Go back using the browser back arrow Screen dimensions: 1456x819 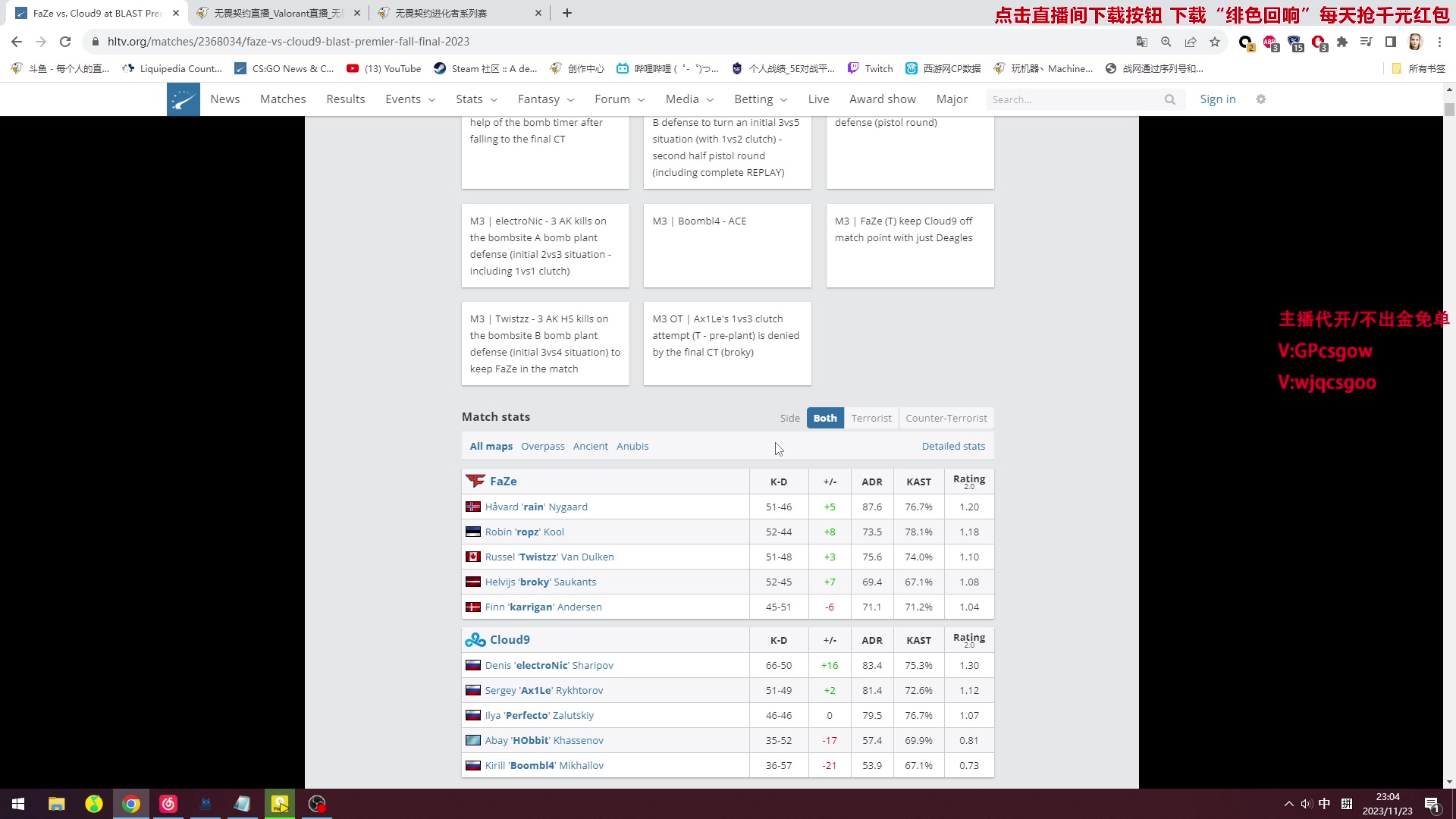pos(17,42)
